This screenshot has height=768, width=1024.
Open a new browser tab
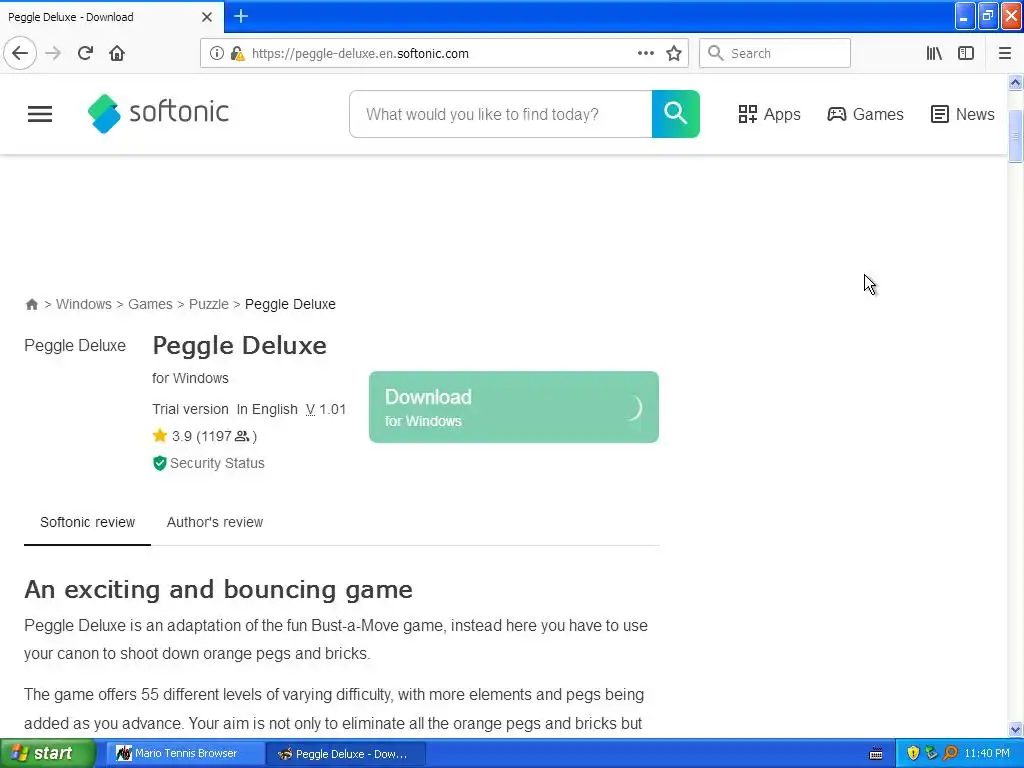pyautogui.click(x=241, y=16)
